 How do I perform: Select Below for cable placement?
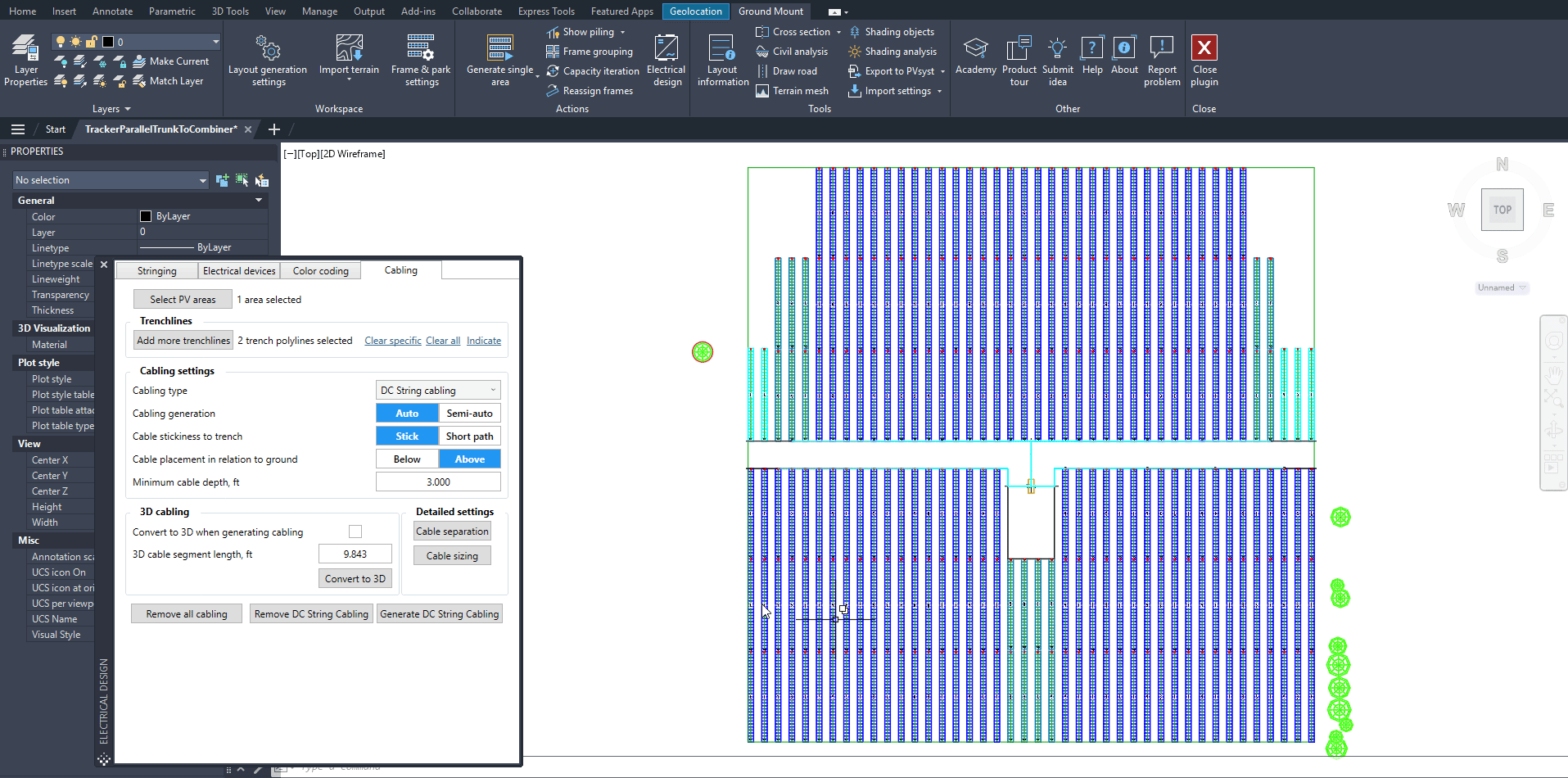pyautogui.click(x=407, y=459)
